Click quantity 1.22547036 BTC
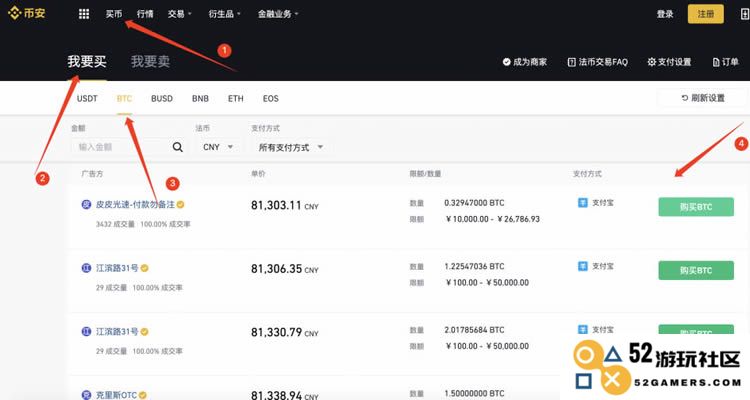The image size is (750, 400). click(474, 267)
